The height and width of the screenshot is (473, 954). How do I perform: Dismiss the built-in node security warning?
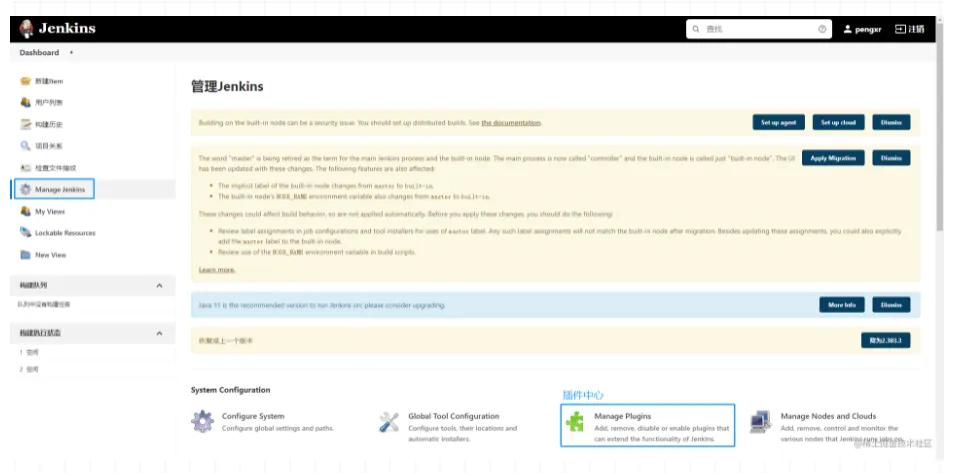891,122
